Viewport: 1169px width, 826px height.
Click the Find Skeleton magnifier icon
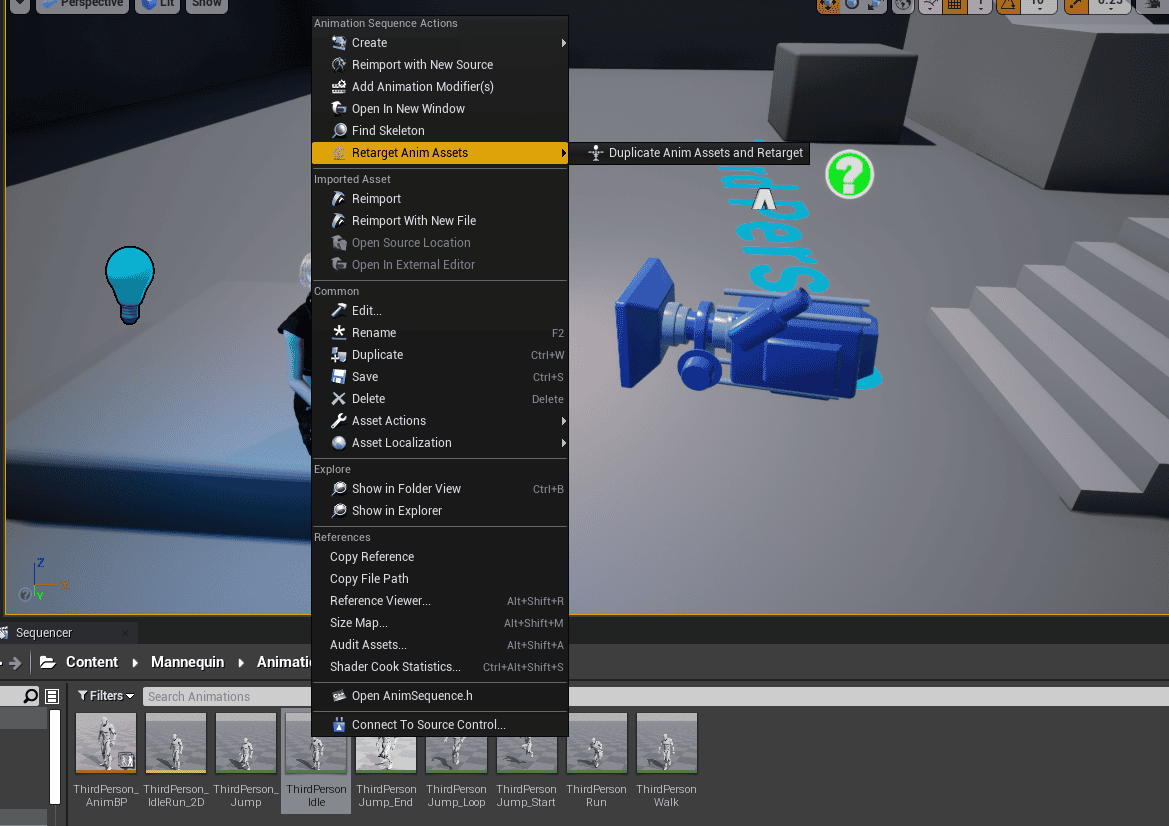click(339, 131)
